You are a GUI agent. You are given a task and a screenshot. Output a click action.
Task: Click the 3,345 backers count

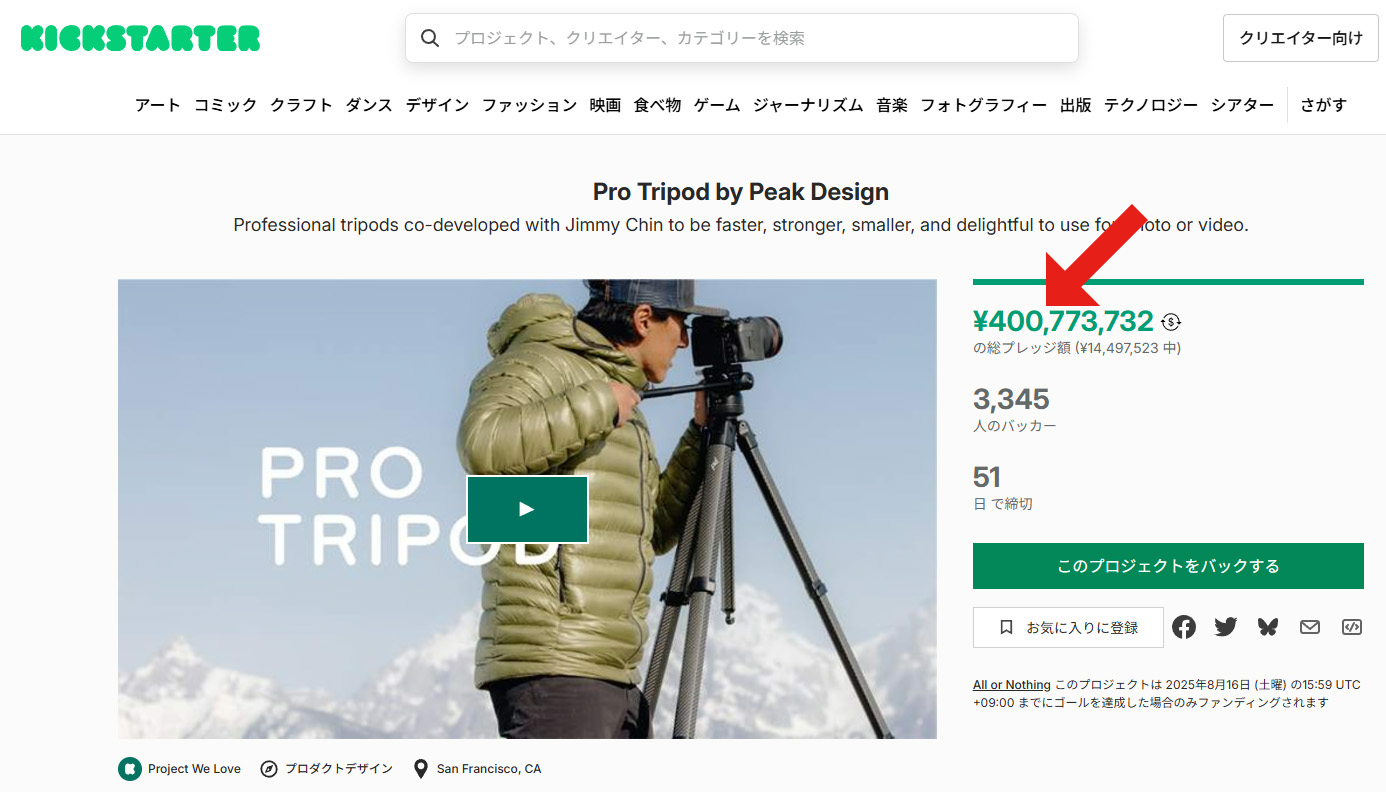1011,399
